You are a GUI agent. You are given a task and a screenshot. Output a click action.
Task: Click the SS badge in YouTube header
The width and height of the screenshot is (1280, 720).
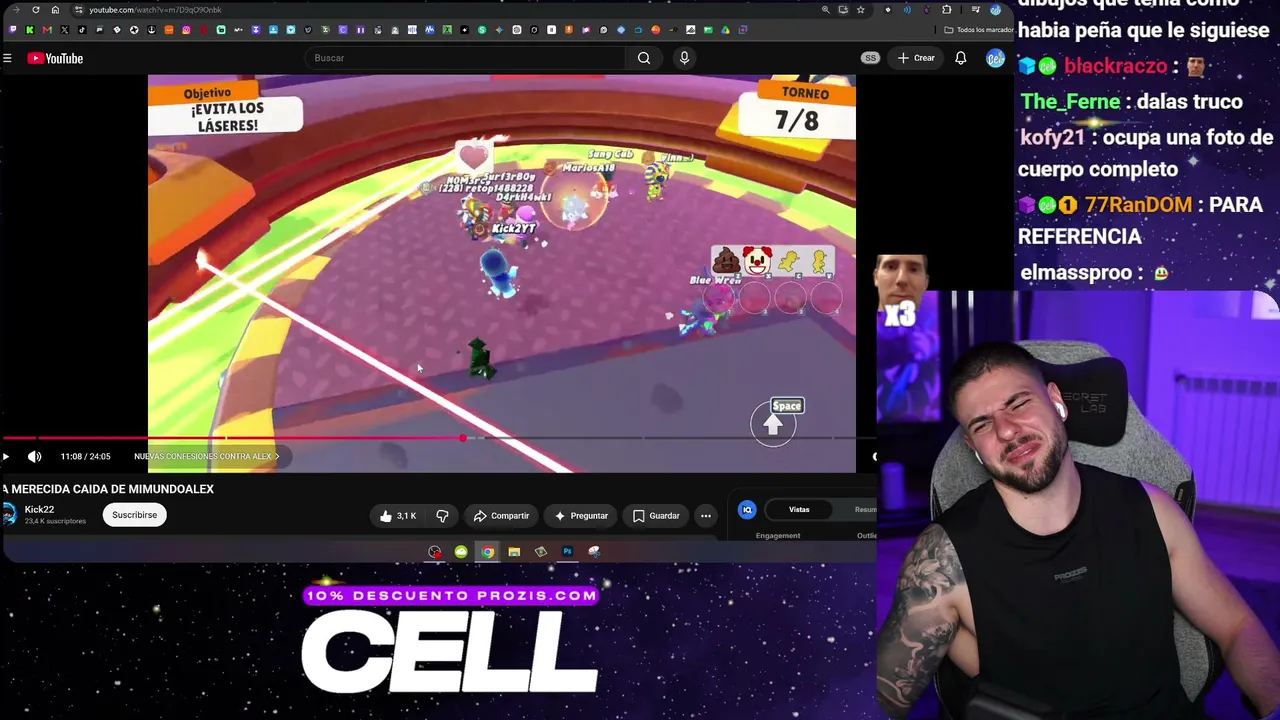871,58
